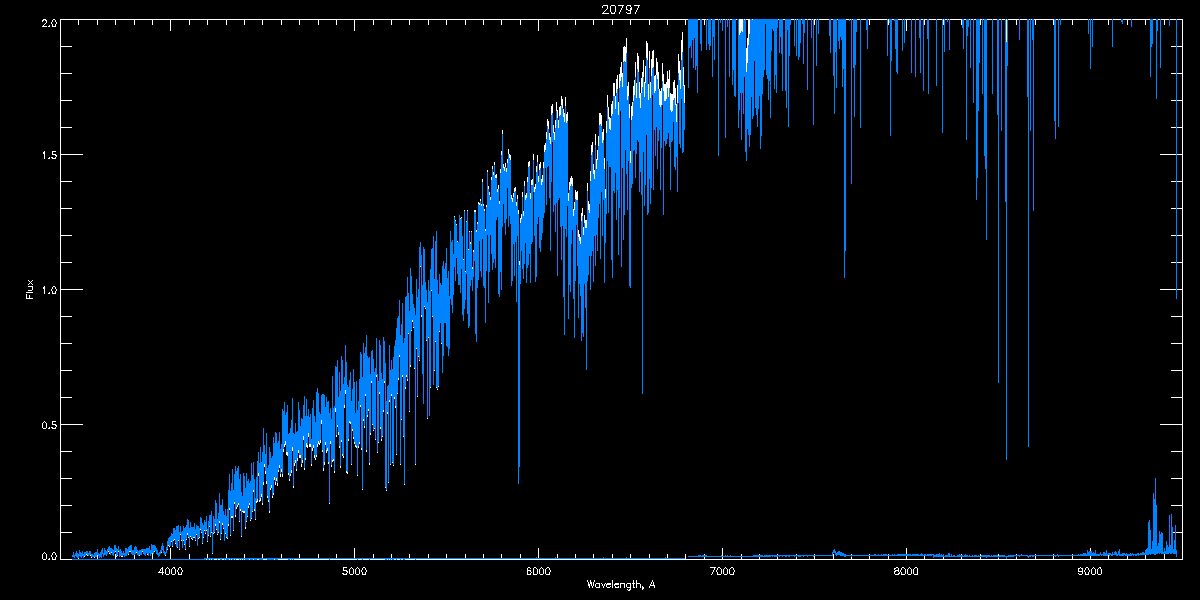Select the Wavelength, A x-axis label
1200x600 pixels.
[x=621, y=585]
